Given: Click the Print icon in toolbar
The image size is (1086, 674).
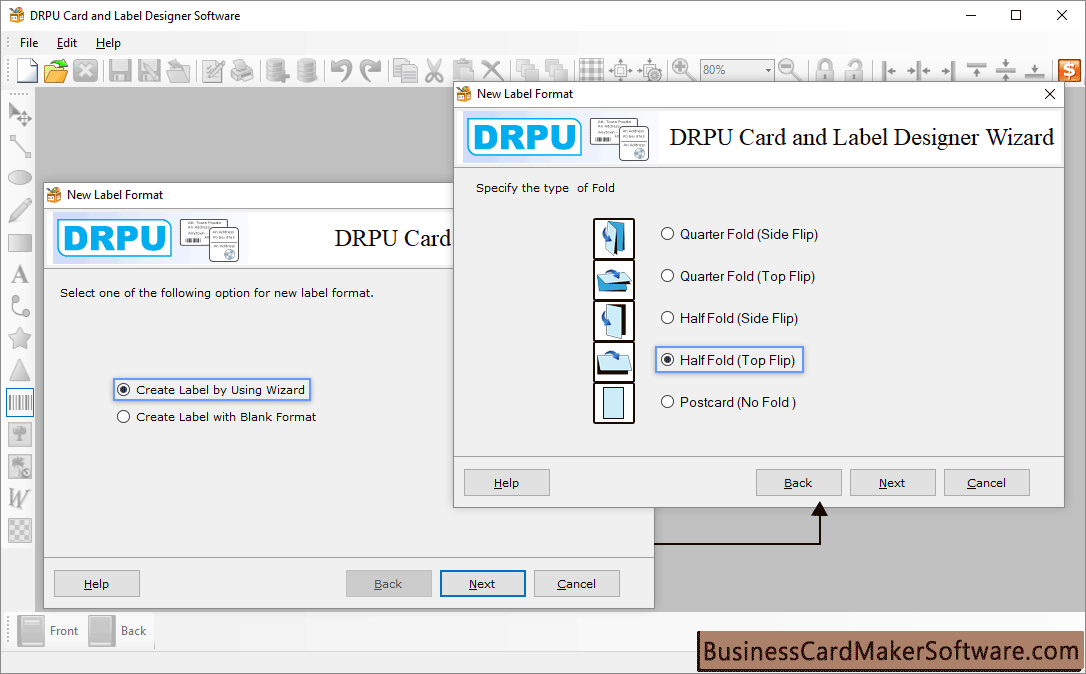Looking at the screenshot, I should pos(242,70).
